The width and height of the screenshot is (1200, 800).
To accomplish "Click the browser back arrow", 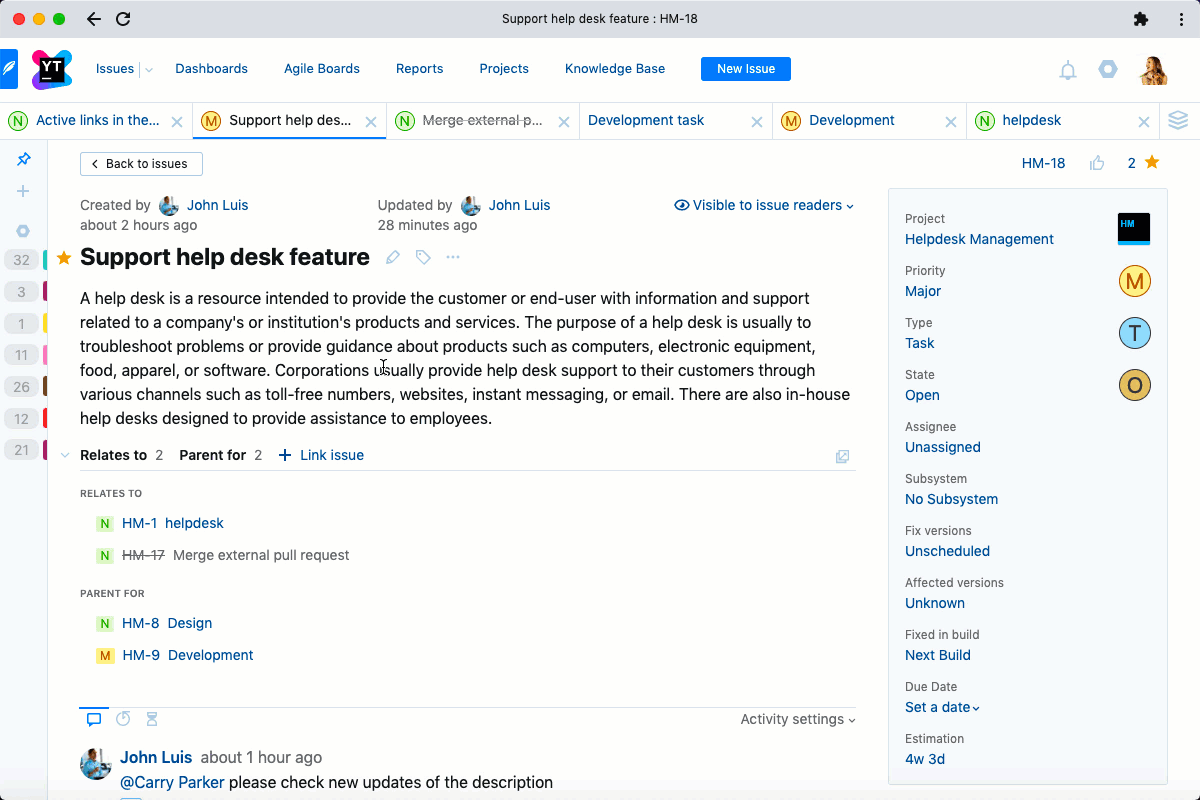I will click(94, 19).
